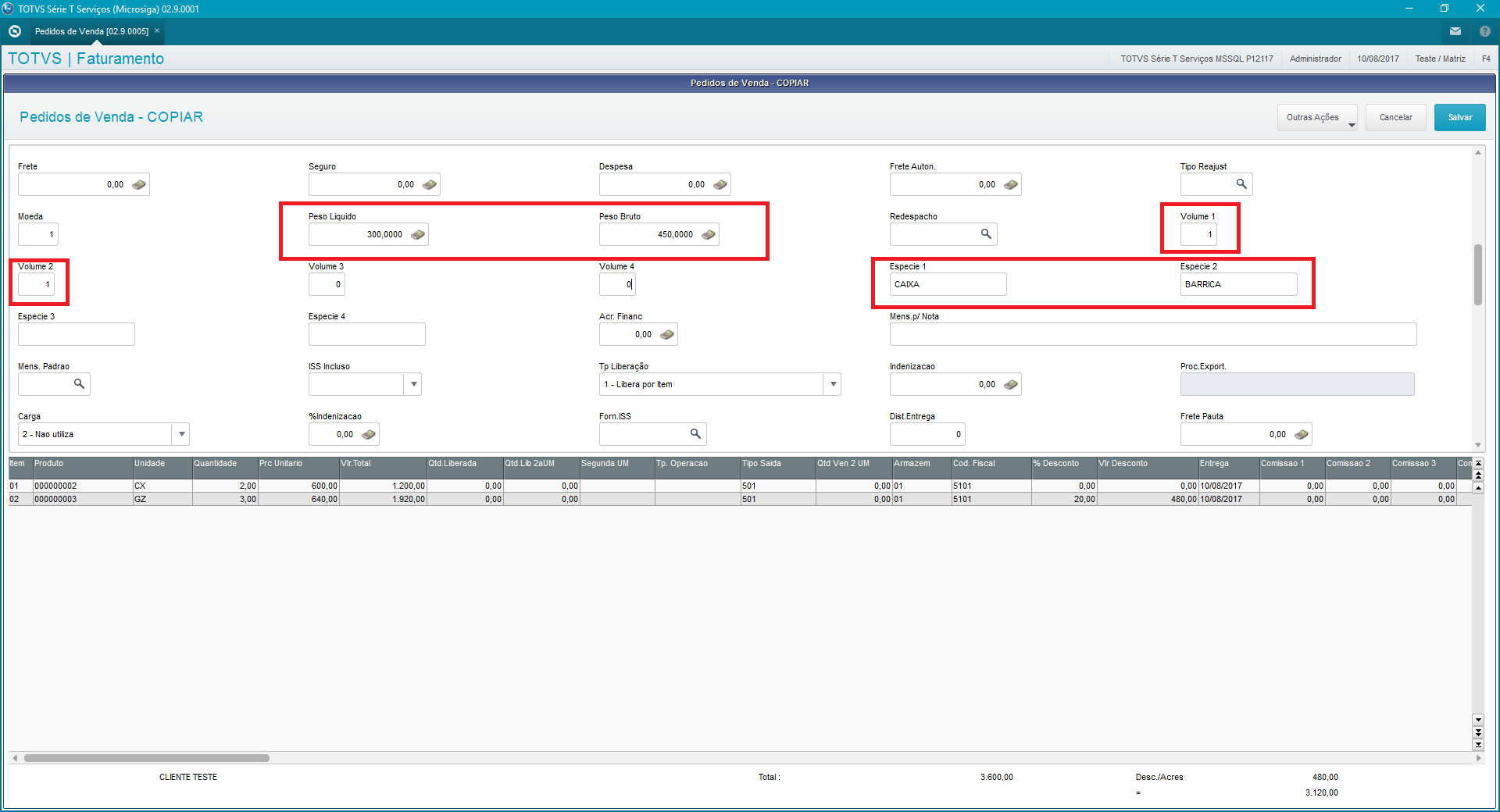Screen dimensions: 1500x812
Task: Click the Volume 3 input field
Action: [327, 284]
